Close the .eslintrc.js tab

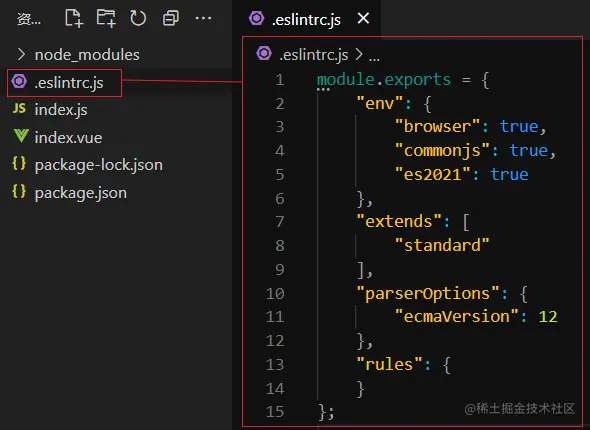(x=363, y=18)
